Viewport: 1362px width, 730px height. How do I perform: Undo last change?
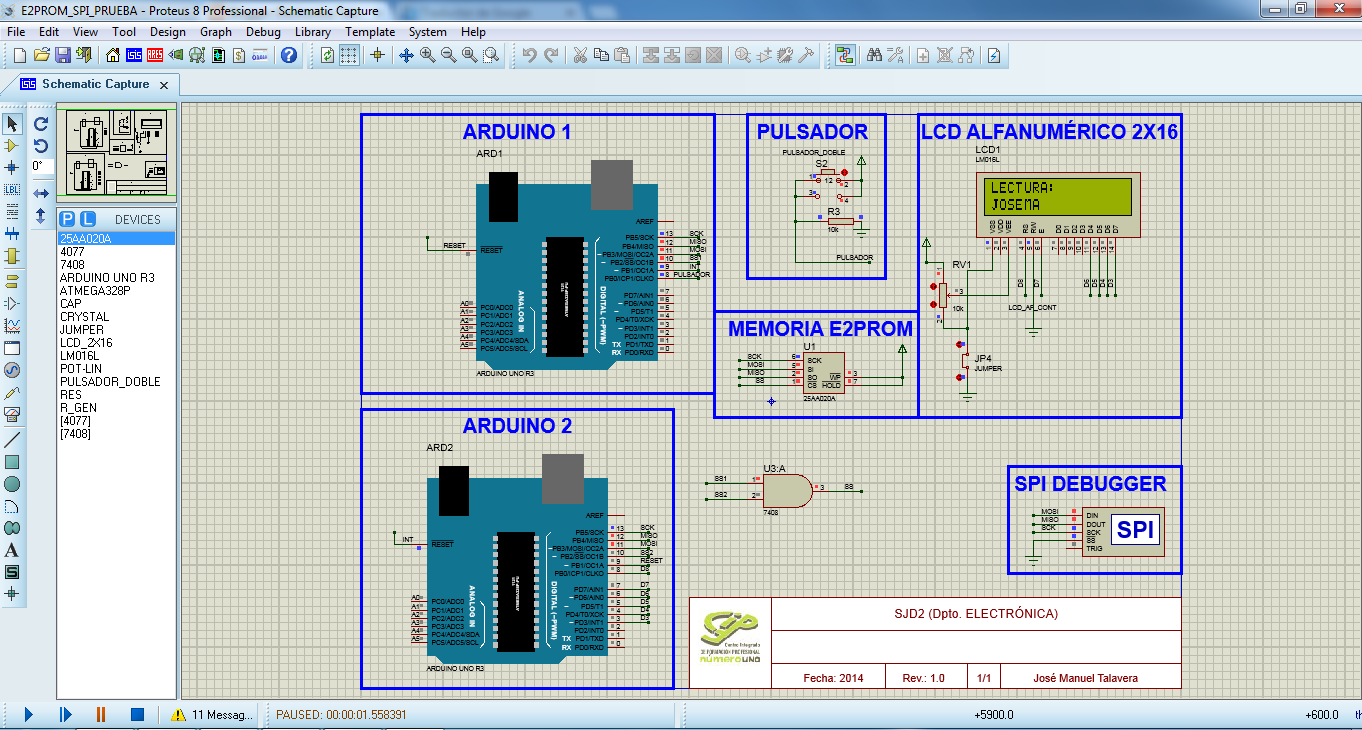pyautogui.click(x=529, y=55)
